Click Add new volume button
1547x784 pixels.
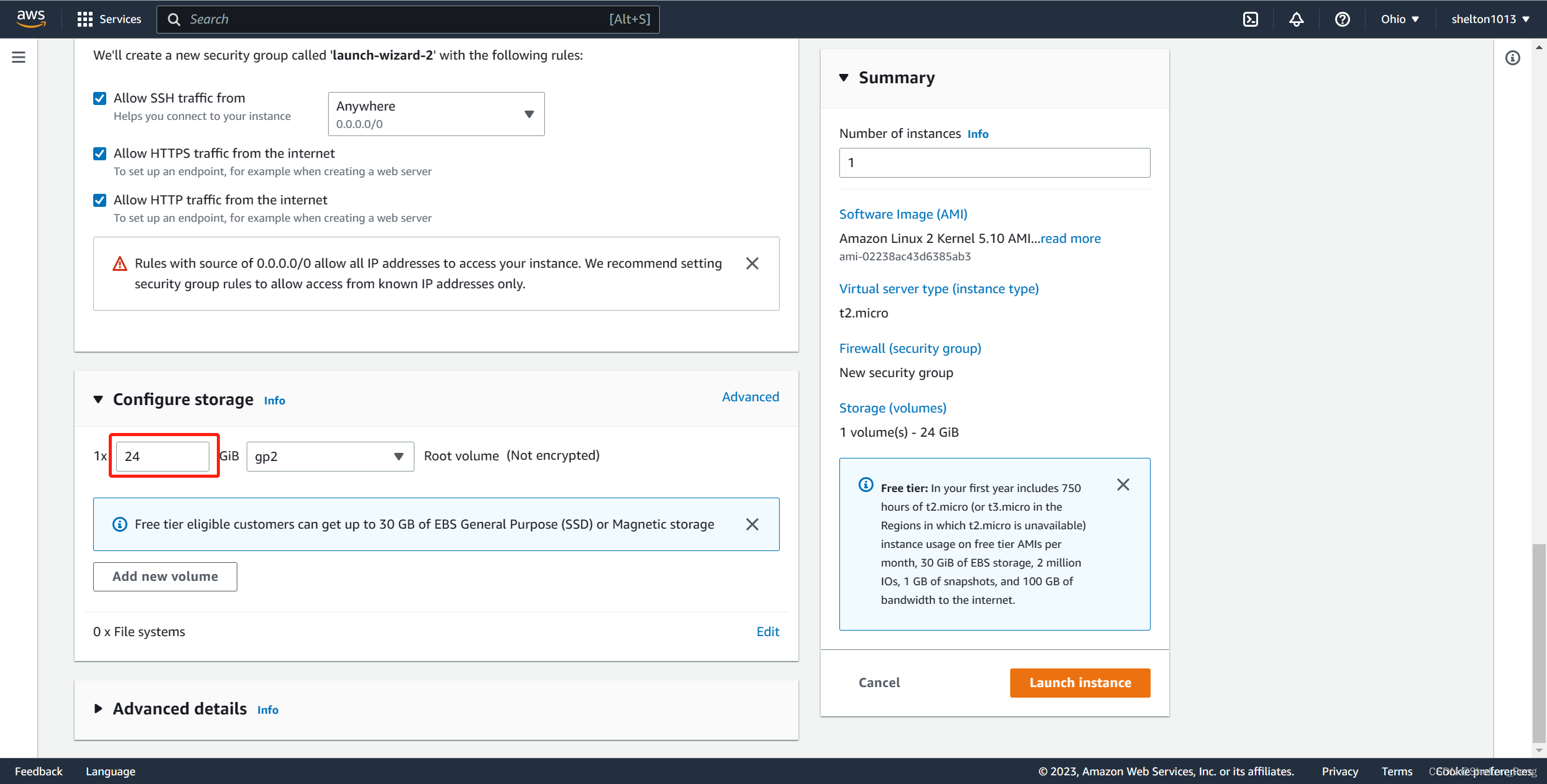click(x=165, y=577)
